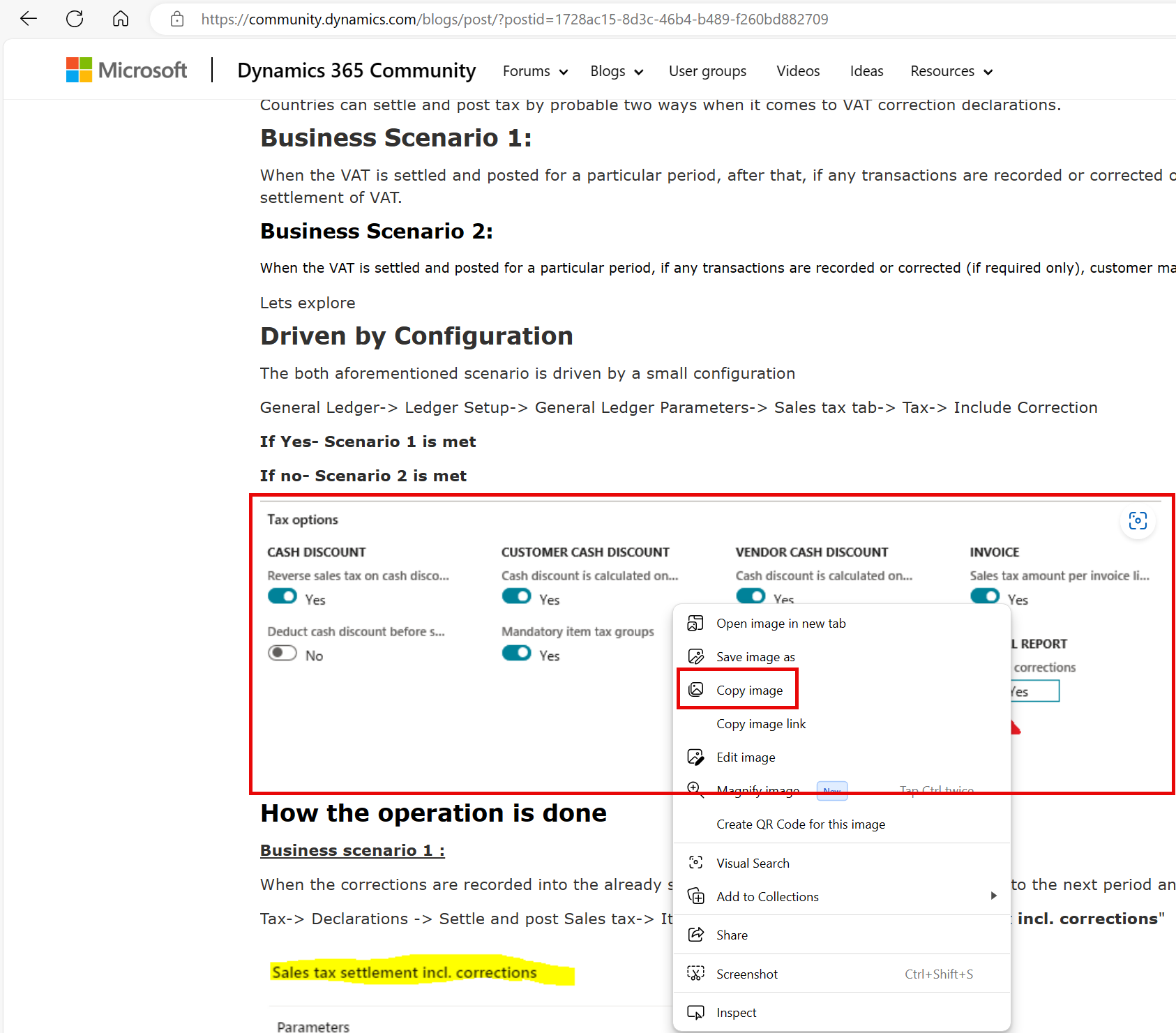Open the browser home page icon

[x=121, y=19]
